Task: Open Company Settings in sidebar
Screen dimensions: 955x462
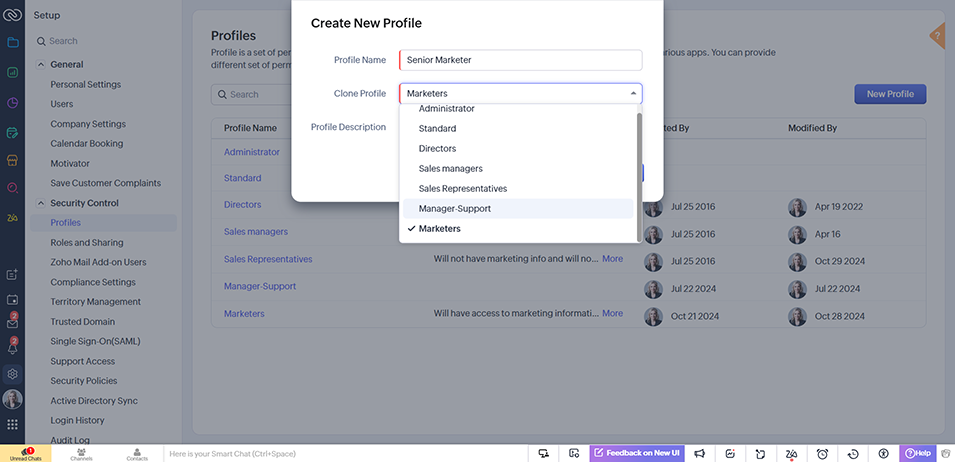Action: point(88,124)
